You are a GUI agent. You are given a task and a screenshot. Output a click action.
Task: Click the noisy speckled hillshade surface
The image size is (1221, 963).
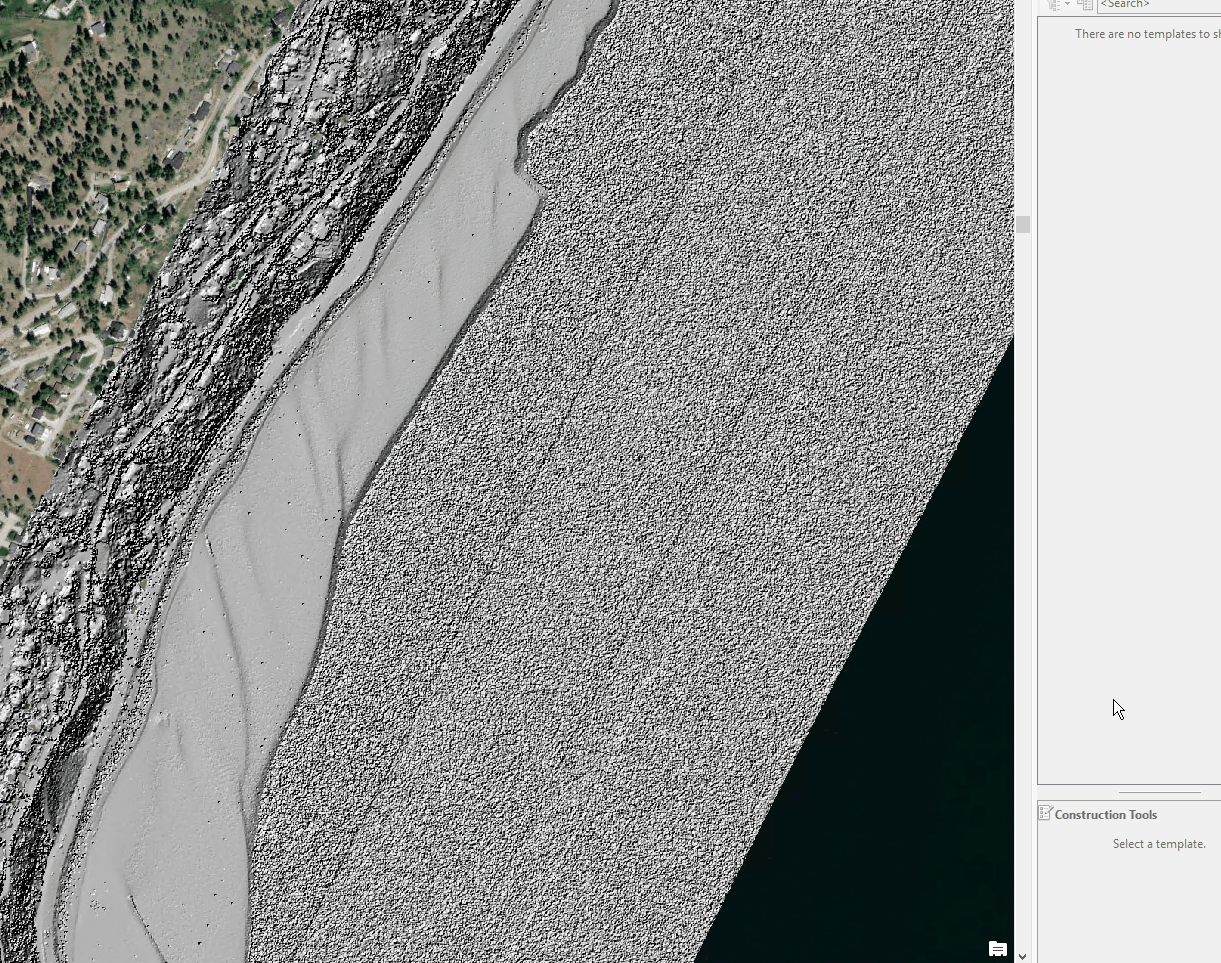click(650, 450)
